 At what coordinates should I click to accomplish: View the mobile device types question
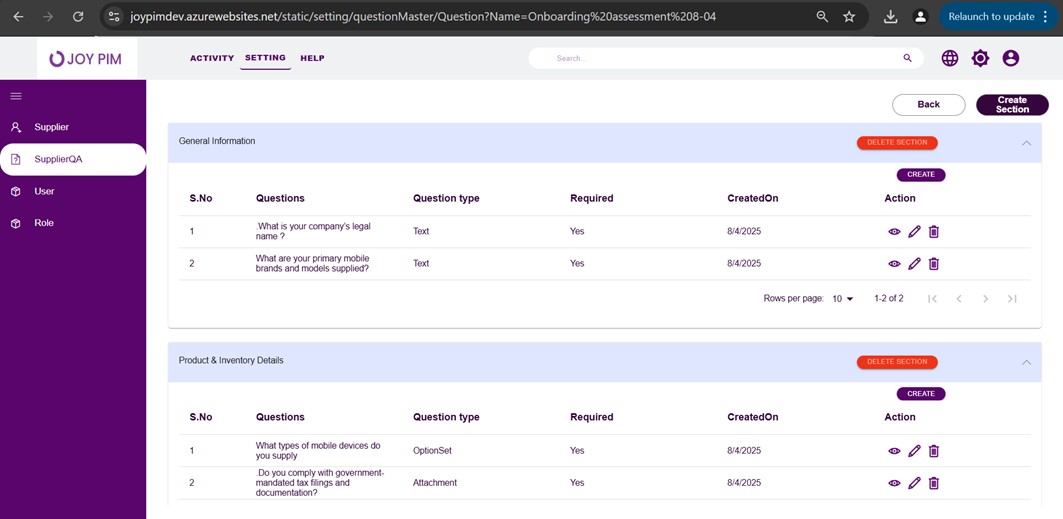[894, 451]
